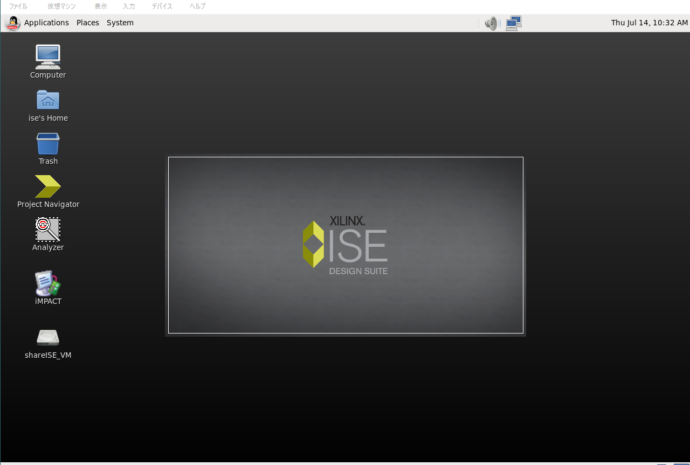Open the Places menu
Screen dimensions: 690x465
(x=88, y=23)
